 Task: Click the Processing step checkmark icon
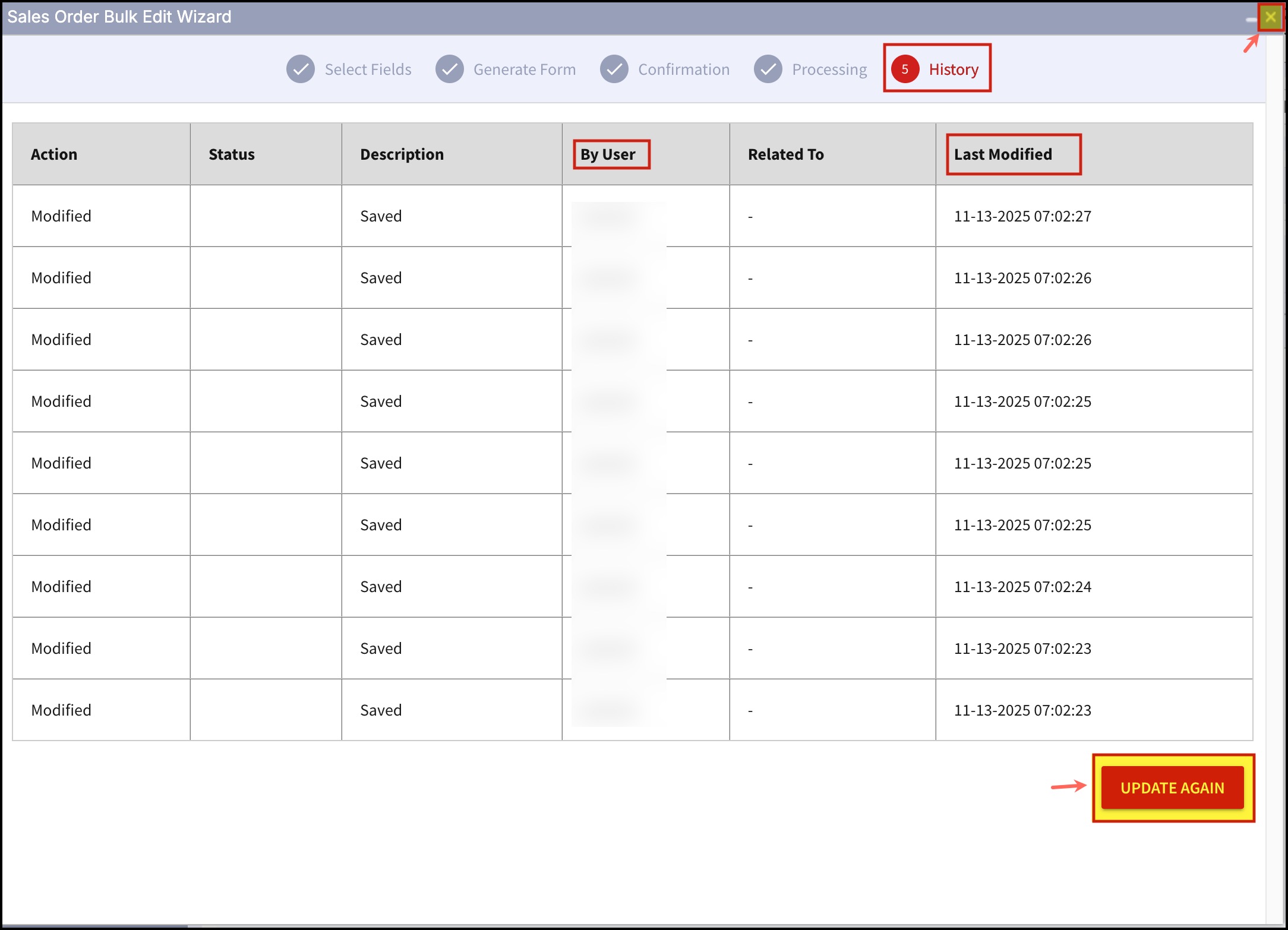pyautogui.click(x=768, y=69)
